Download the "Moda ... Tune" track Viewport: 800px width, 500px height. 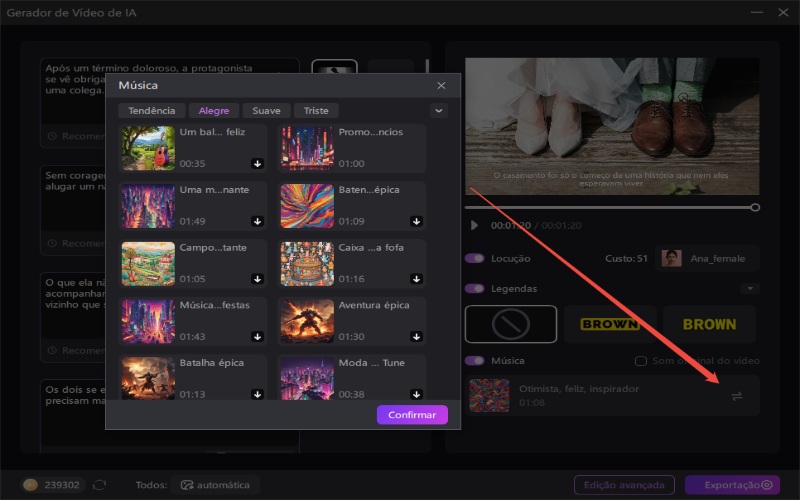416,394
